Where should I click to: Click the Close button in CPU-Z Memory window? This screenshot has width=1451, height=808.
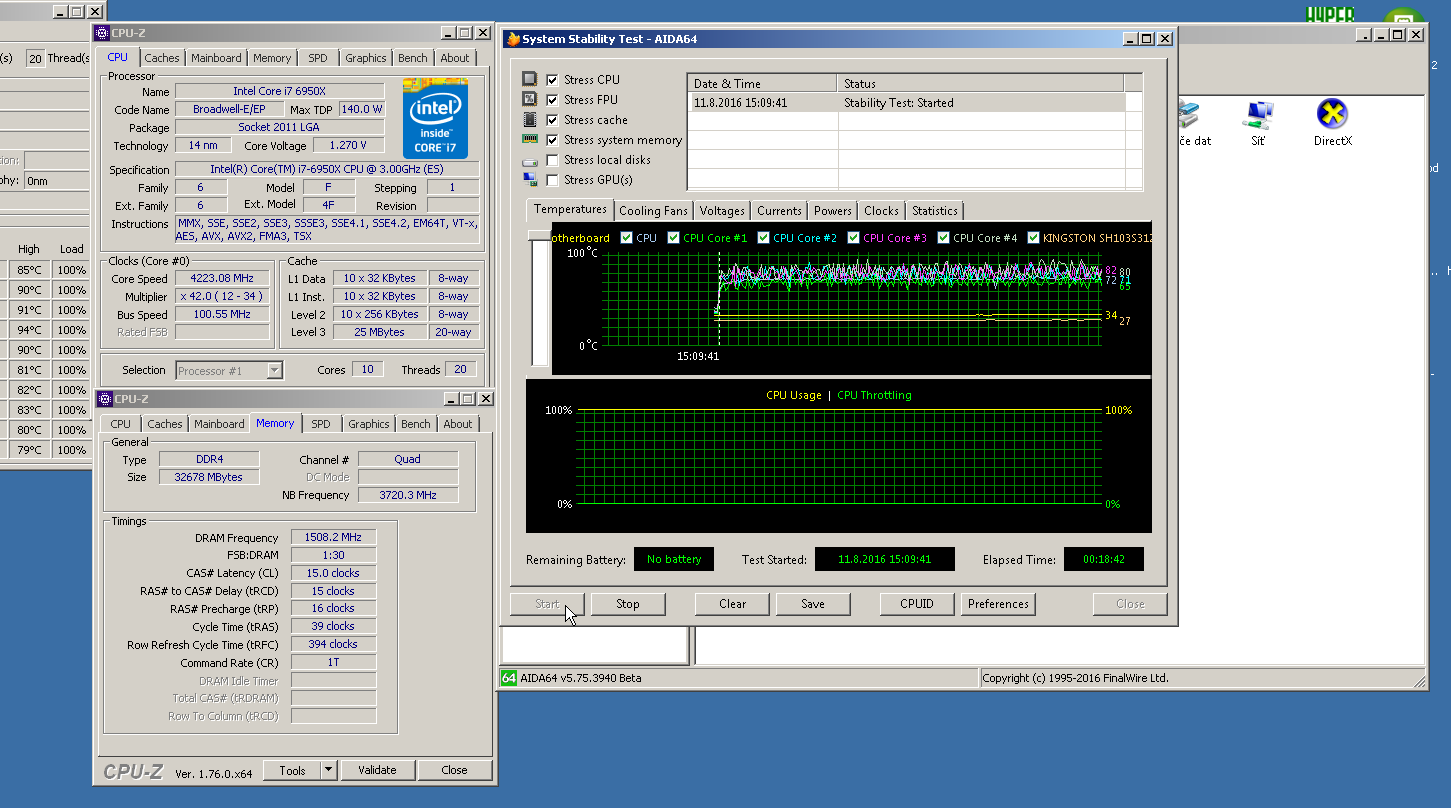coord(454,770)
